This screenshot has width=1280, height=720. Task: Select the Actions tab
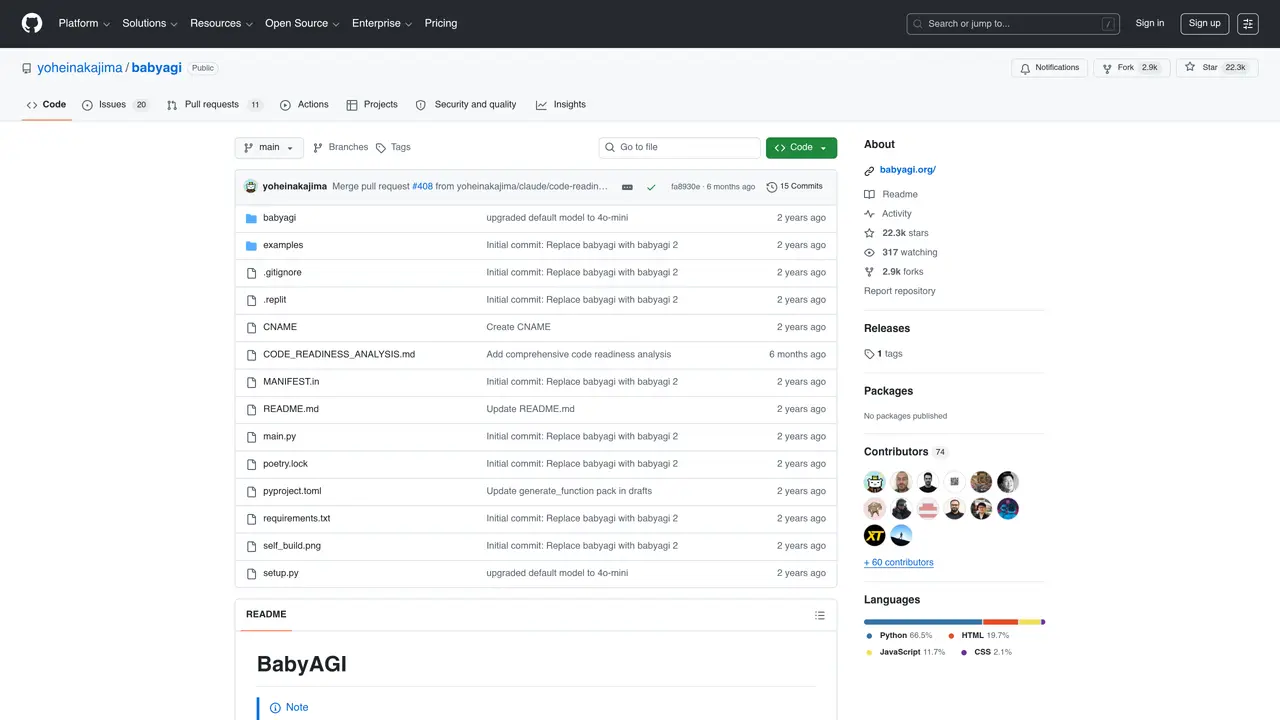pos(304,105)
